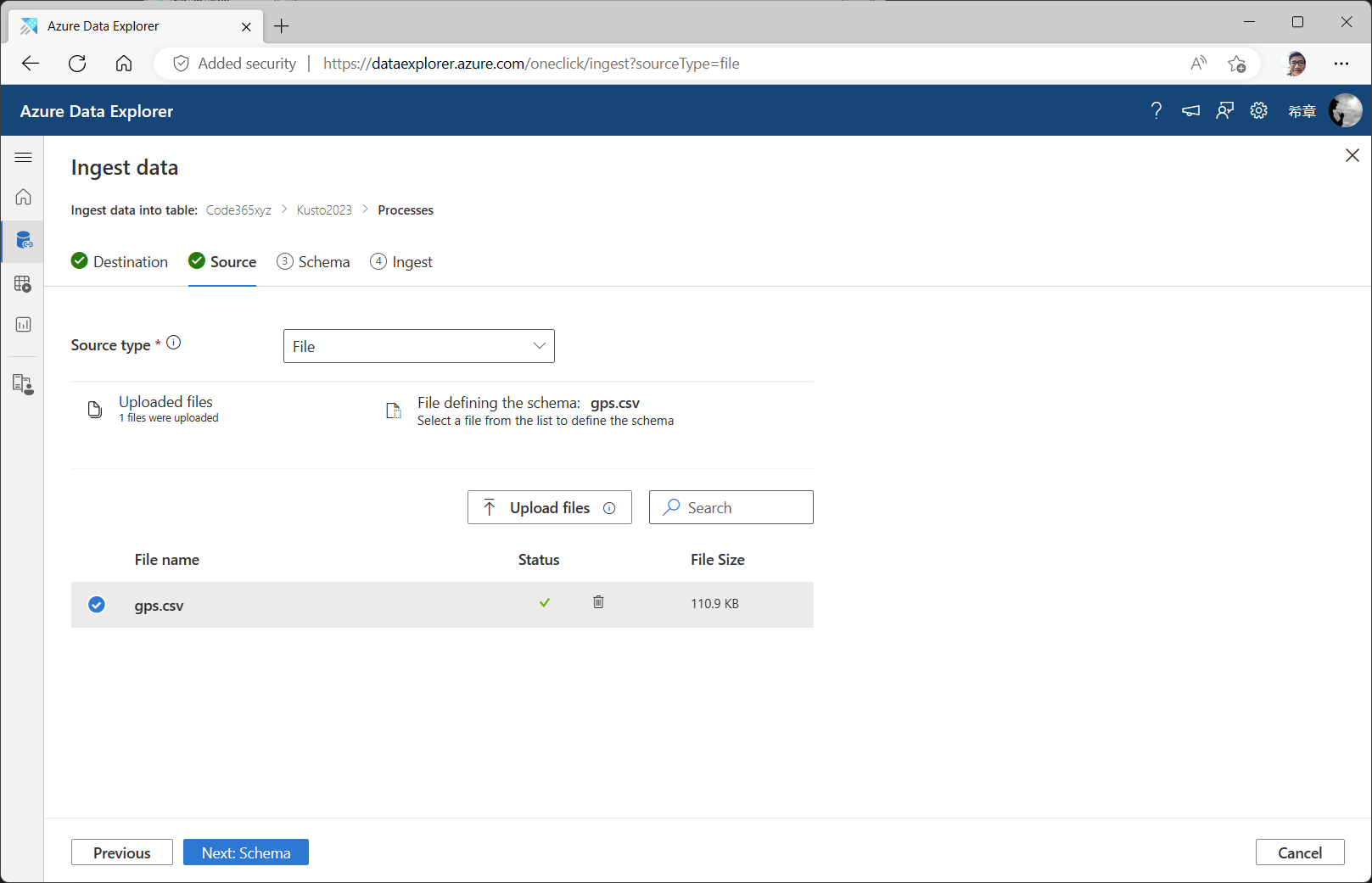
Task: Click the "1 files were uploaded" text
Action: 169,418
